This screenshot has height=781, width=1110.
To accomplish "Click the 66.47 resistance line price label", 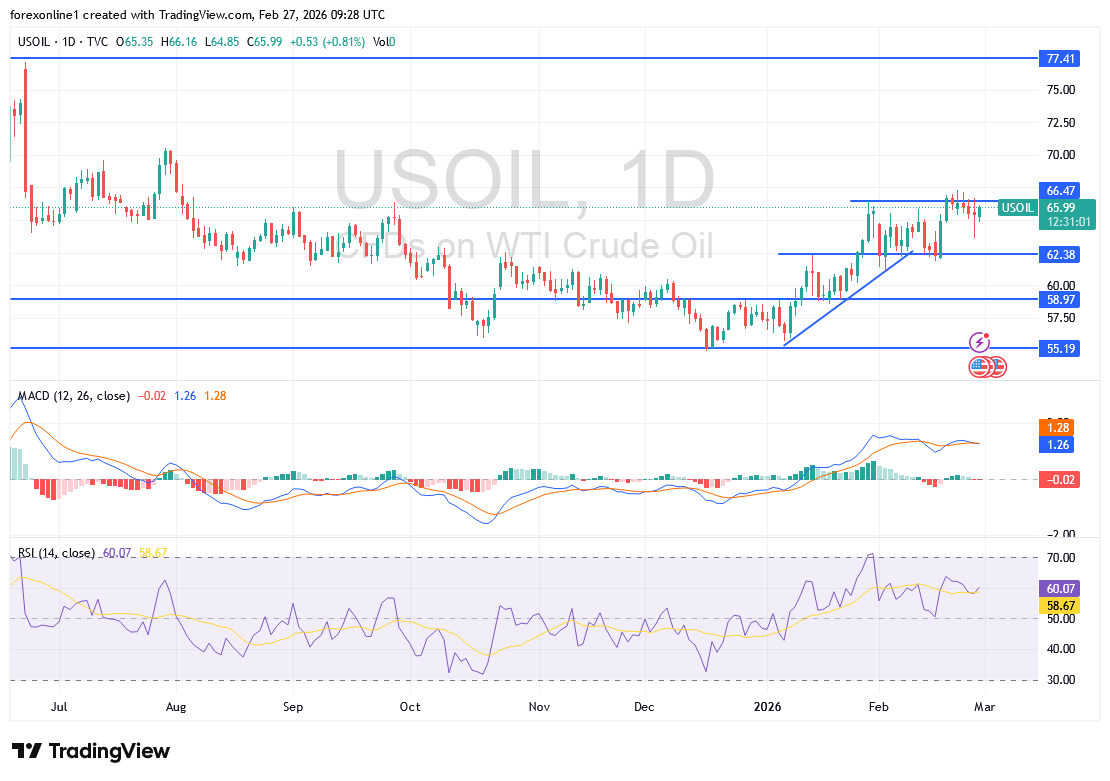I will (1060, 190).
